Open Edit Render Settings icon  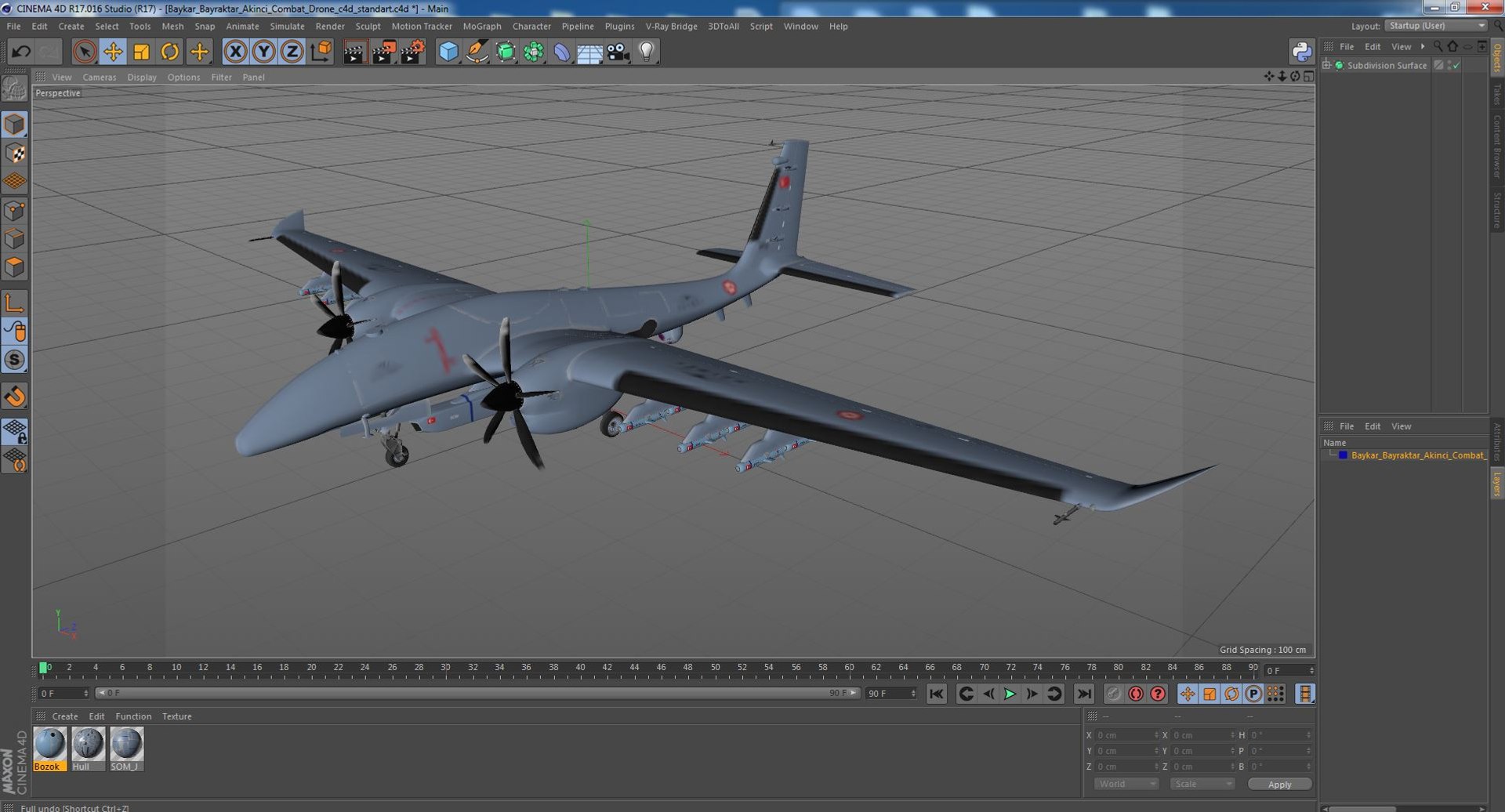point(412,52)
